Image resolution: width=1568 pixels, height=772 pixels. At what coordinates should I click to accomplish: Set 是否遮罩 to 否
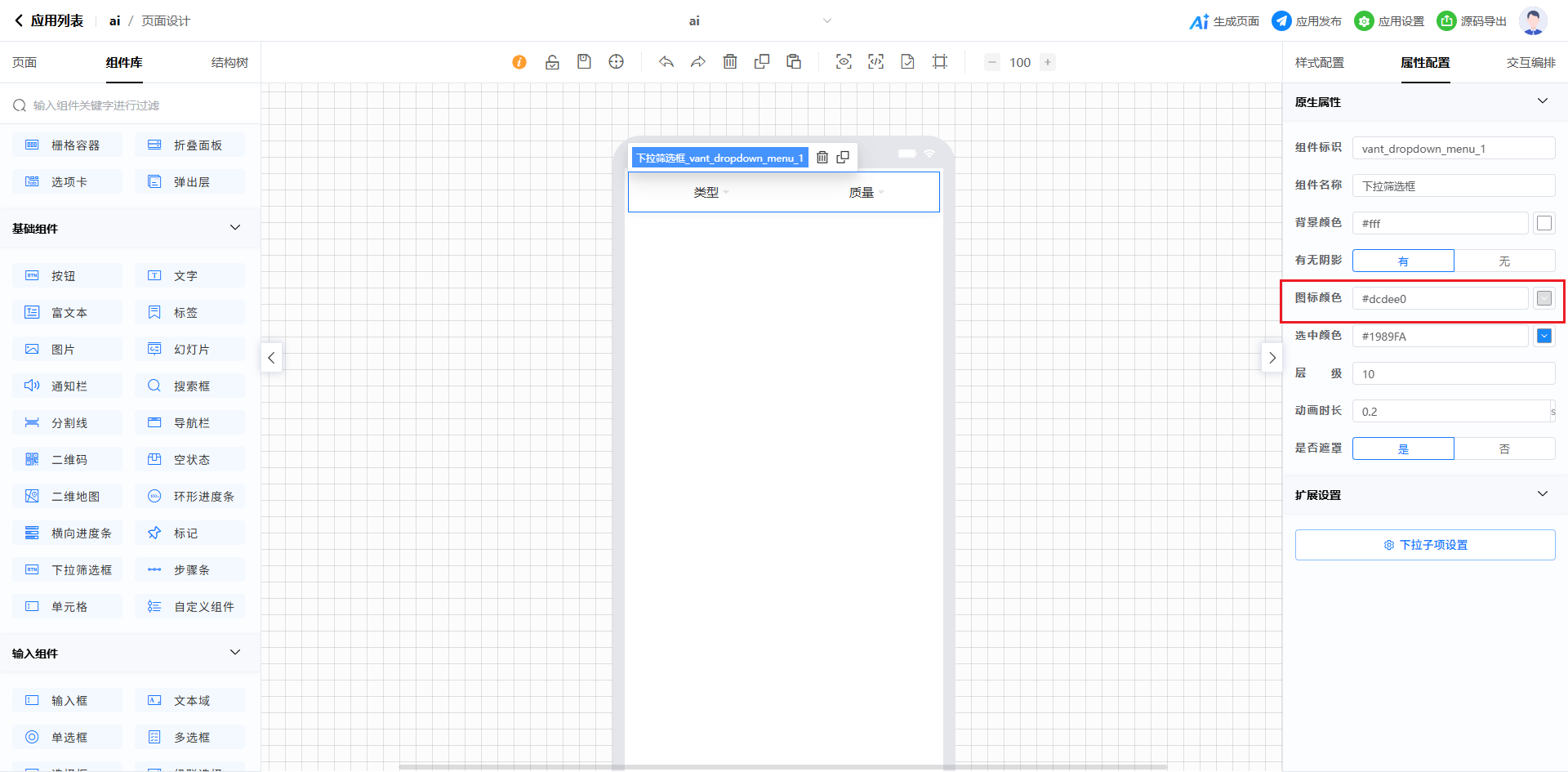point(1504,449)
